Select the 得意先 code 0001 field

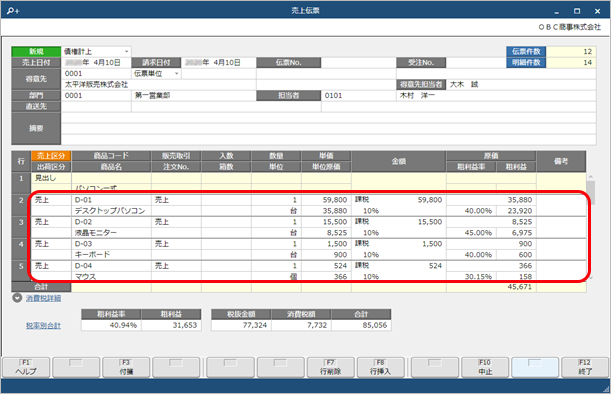tap(96, 74)
